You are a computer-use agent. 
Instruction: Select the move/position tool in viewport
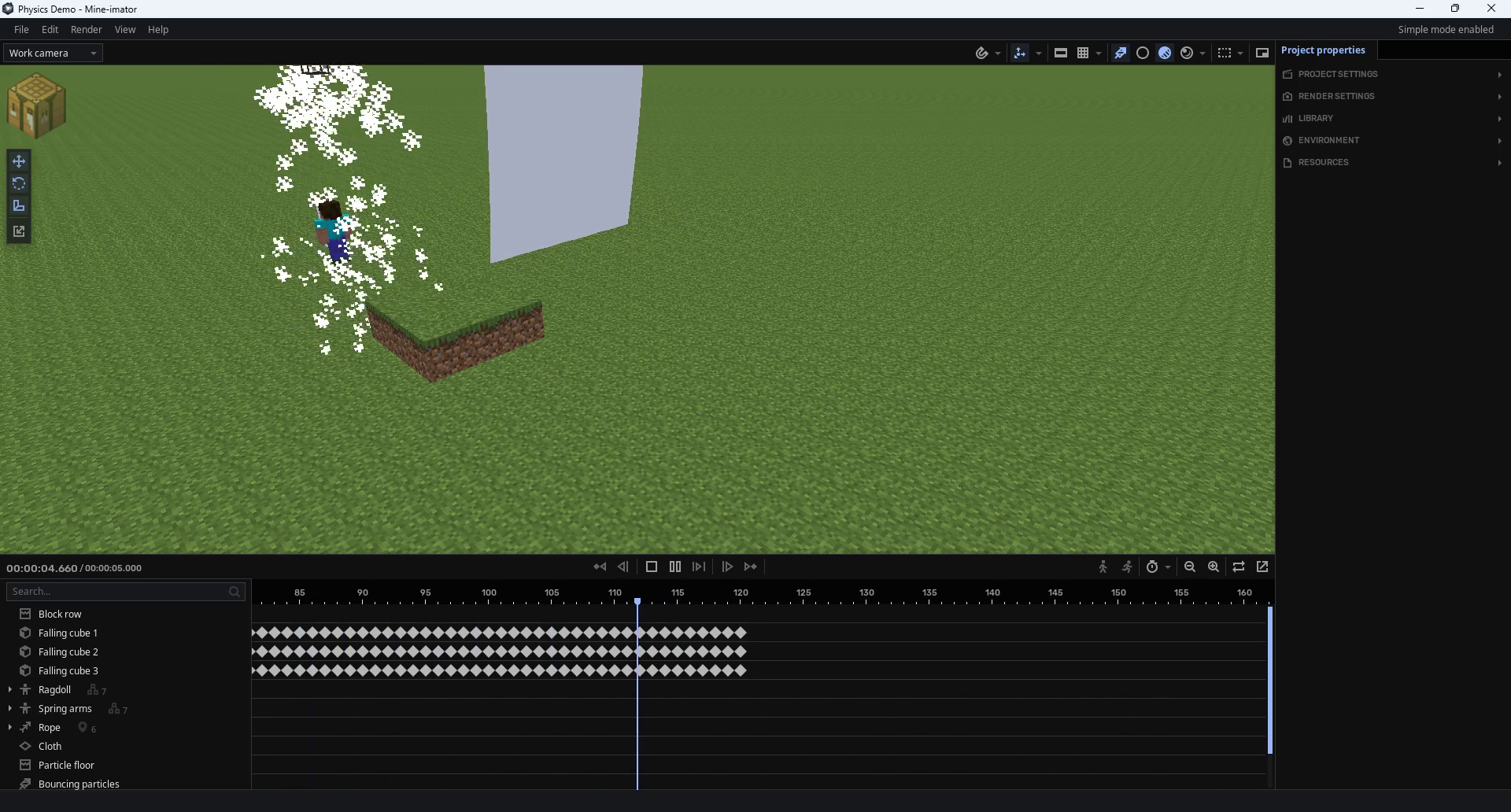tap(19, 161)
